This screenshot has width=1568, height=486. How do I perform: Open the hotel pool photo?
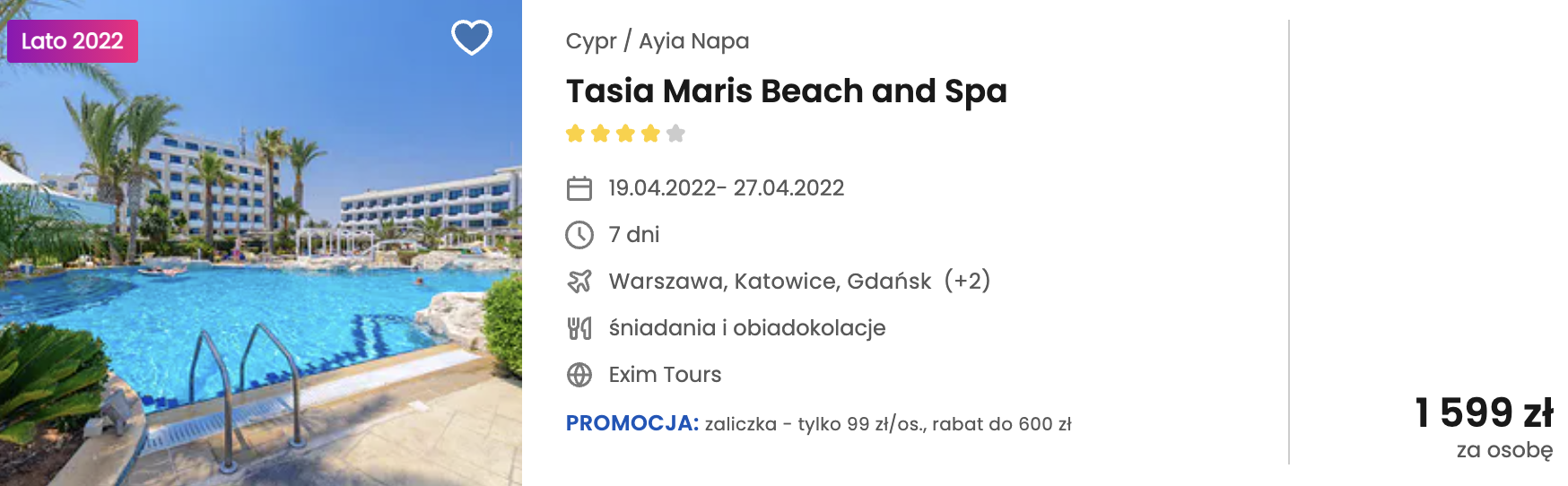[x=260, y=269]
